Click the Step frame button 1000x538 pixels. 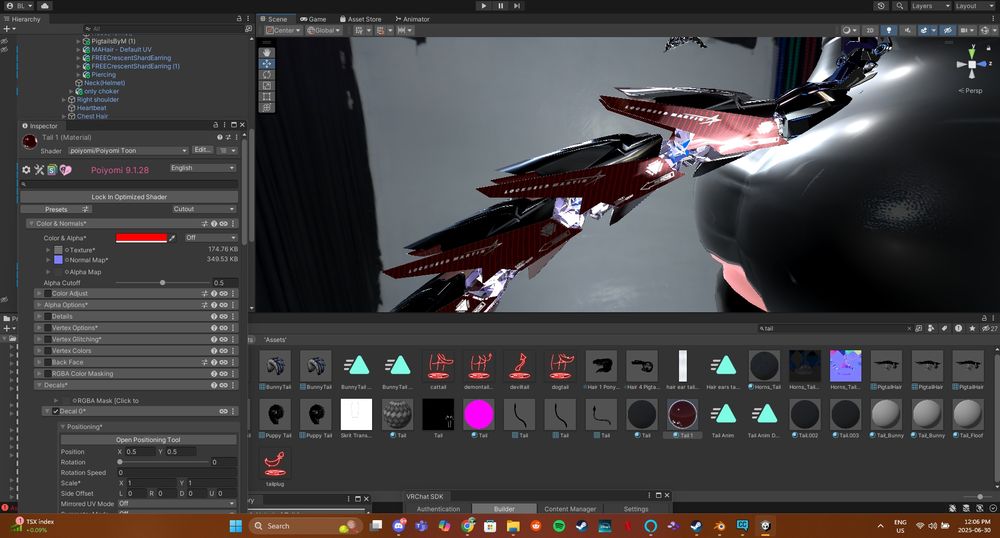tap(517, 6)
